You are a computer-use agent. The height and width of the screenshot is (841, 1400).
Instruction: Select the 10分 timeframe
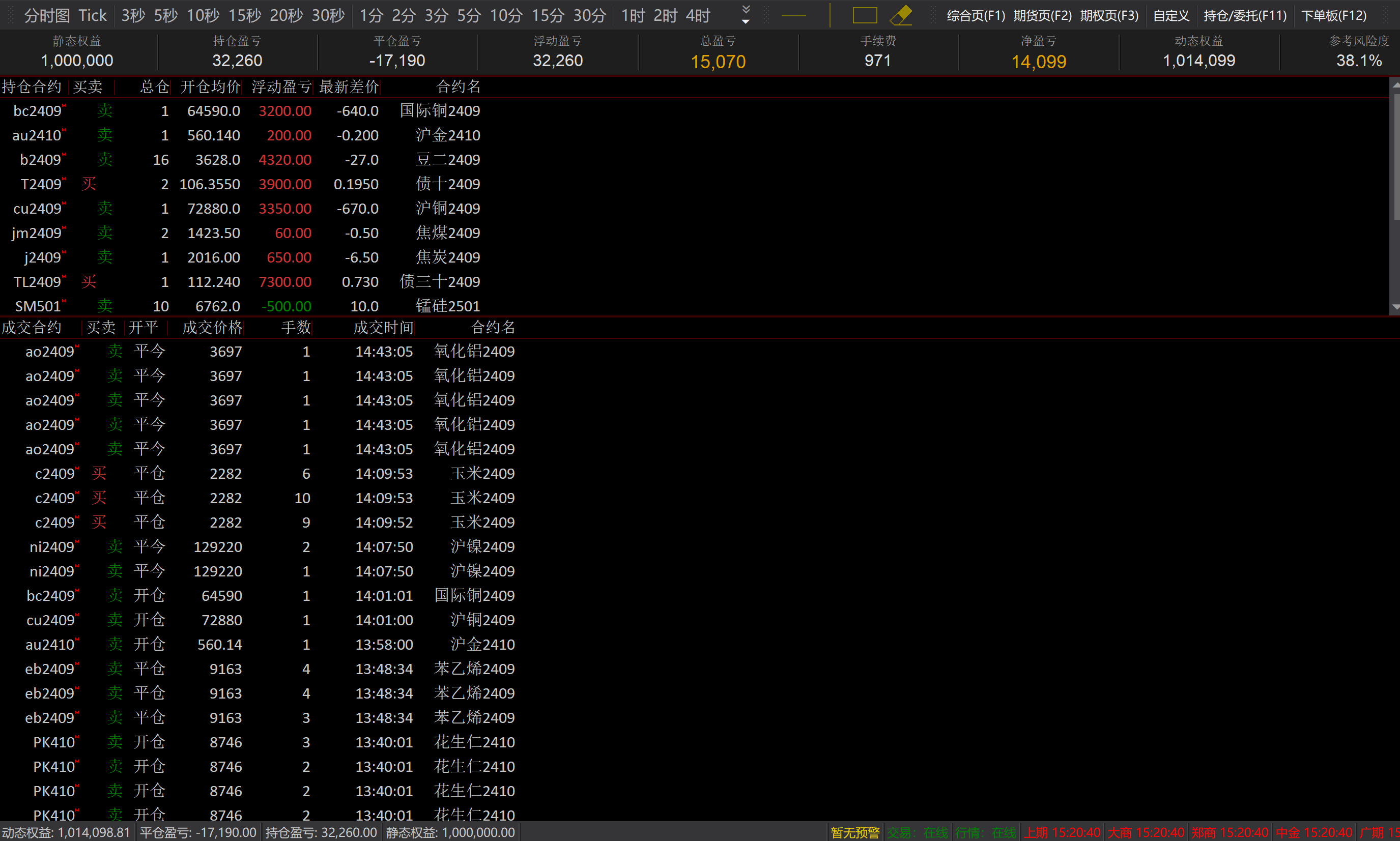coord(506,15)
